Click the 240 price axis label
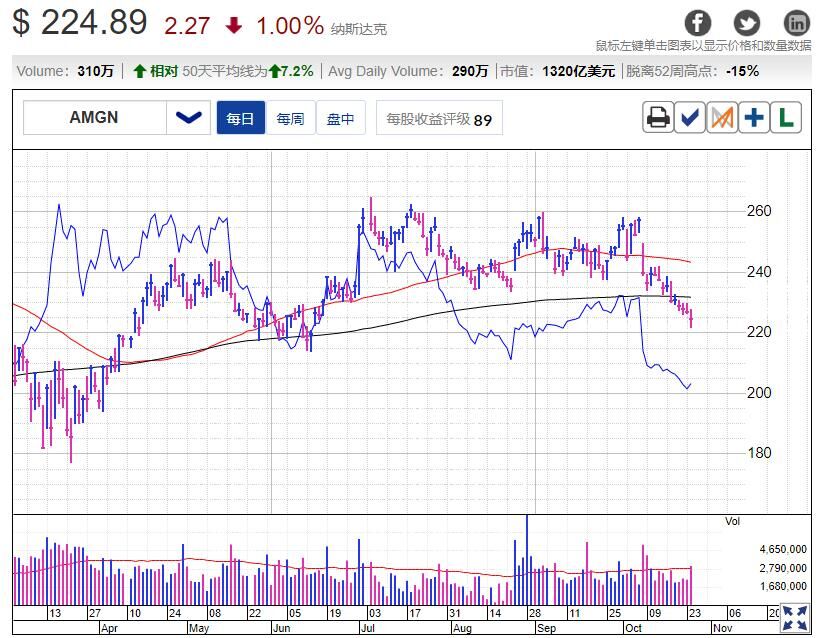The height and width of the screenshot is (638, 818). [759, 271]
